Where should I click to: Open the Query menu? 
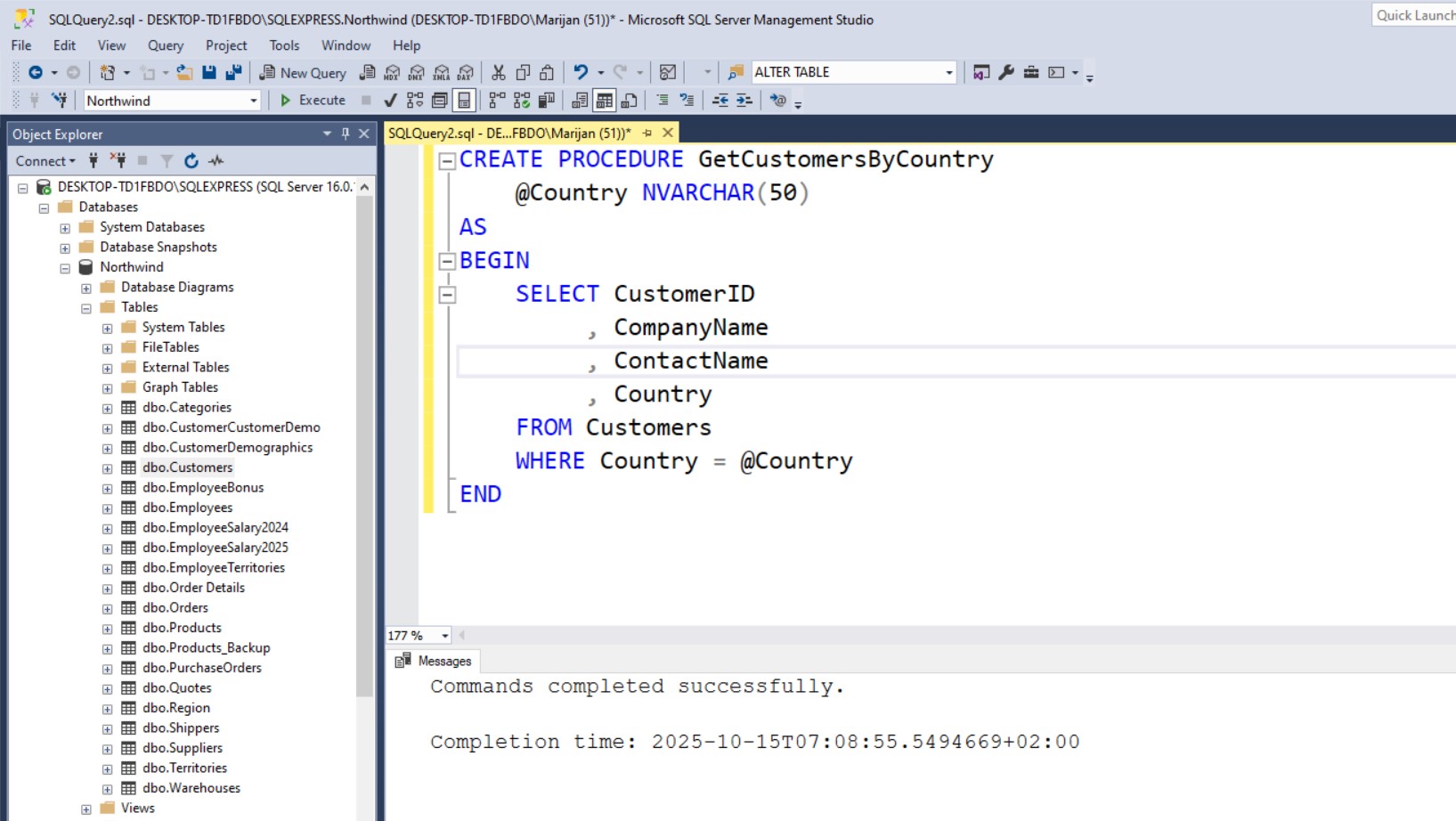pos(165,45)
